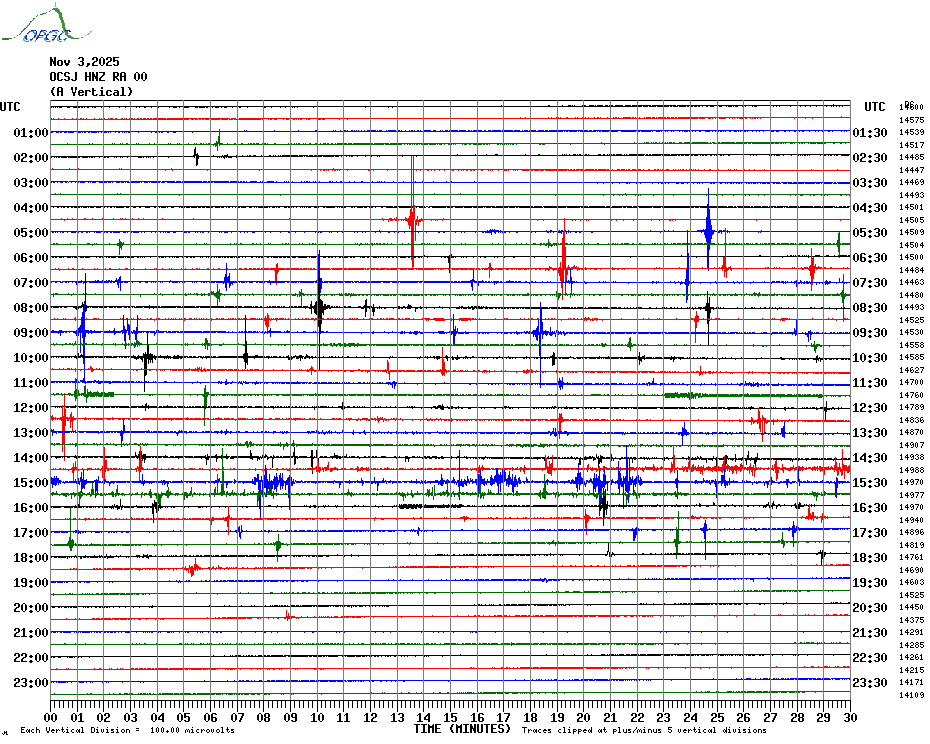930x744 pixels.
Task: Click the station label 'OCSJ HNZ RA 00'
Action: (x=98, y=77)
